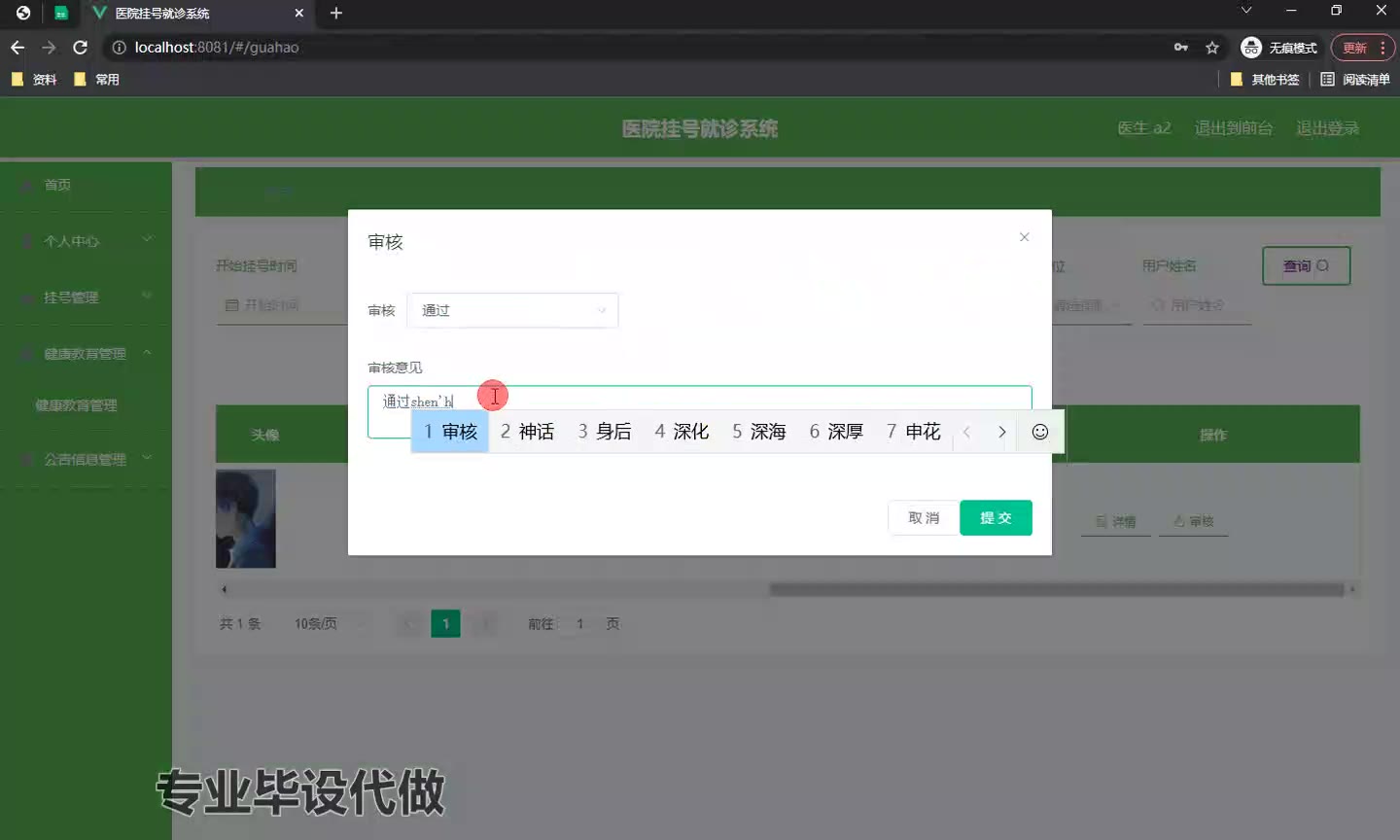Open the 10条/页 page size dropdown
Screen dimensions: 1400x840
tap(331, 624)
